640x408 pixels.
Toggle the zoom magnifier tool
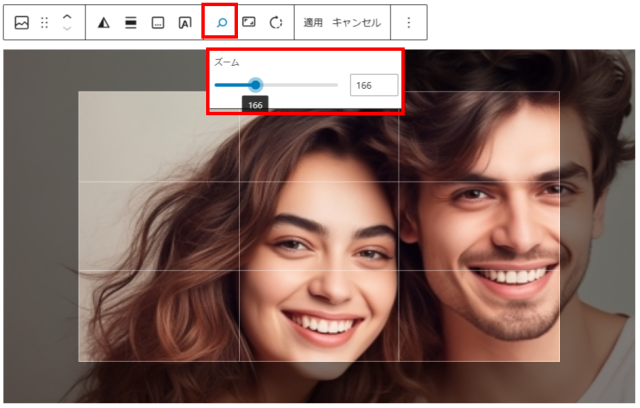click(x=221, y=22)
